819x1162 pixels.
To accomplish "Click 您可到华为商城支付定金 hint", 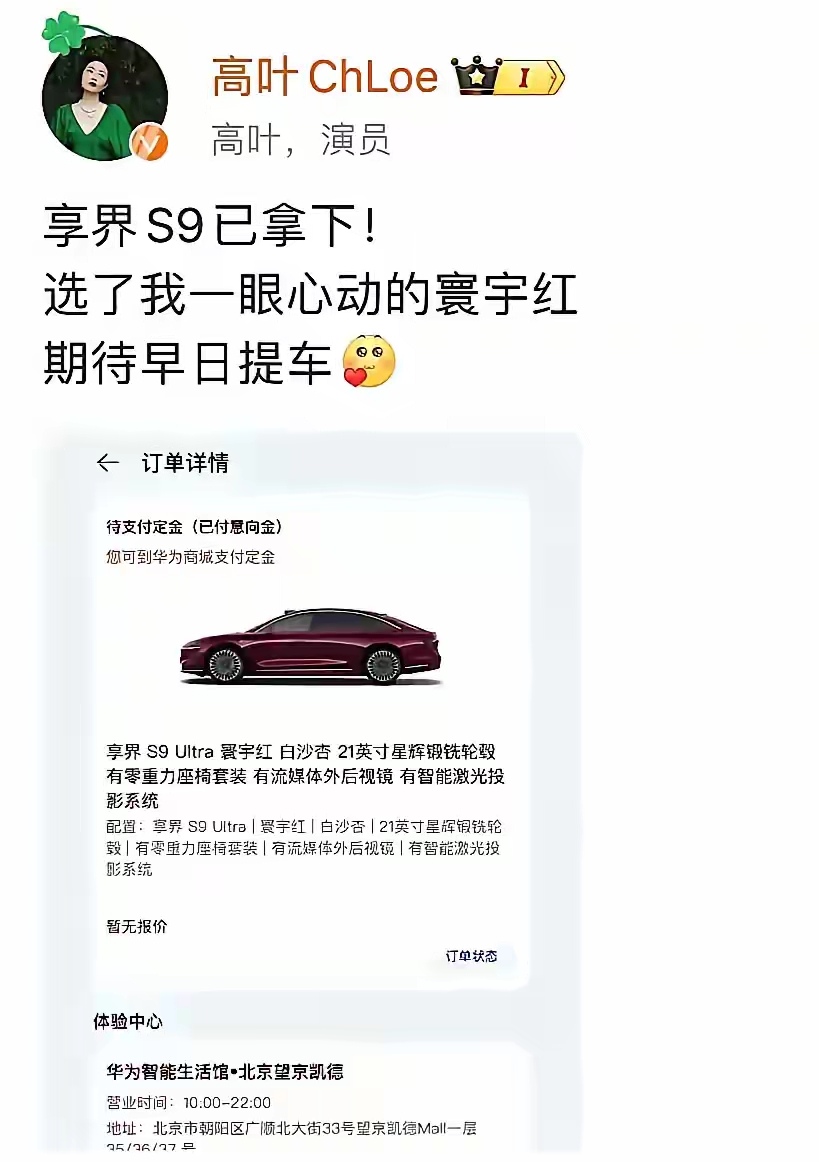I will pyautogui.click(x=190, y=557).
